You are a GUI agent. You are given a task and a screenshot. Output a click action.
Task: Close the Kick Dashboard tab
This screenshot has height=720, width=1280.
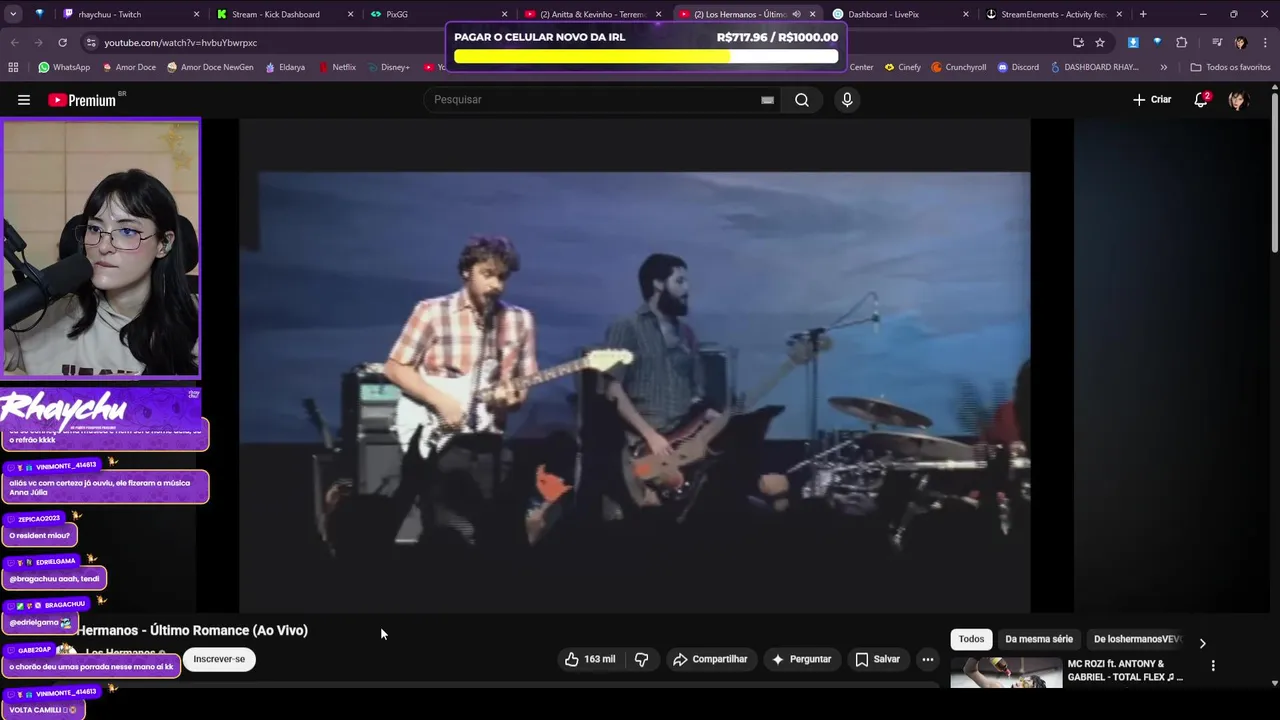coord(350,14)
